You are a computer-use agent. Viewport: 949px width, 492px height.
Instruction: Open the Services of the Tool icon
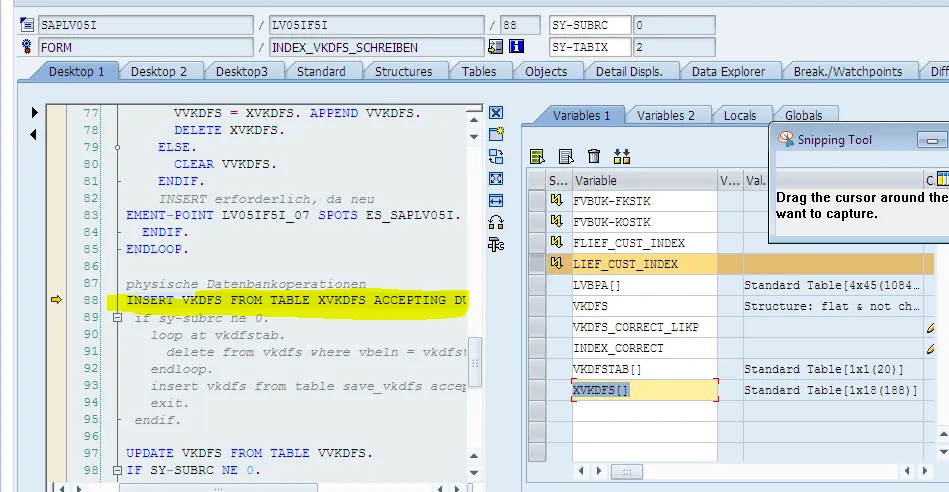point(496,244)
